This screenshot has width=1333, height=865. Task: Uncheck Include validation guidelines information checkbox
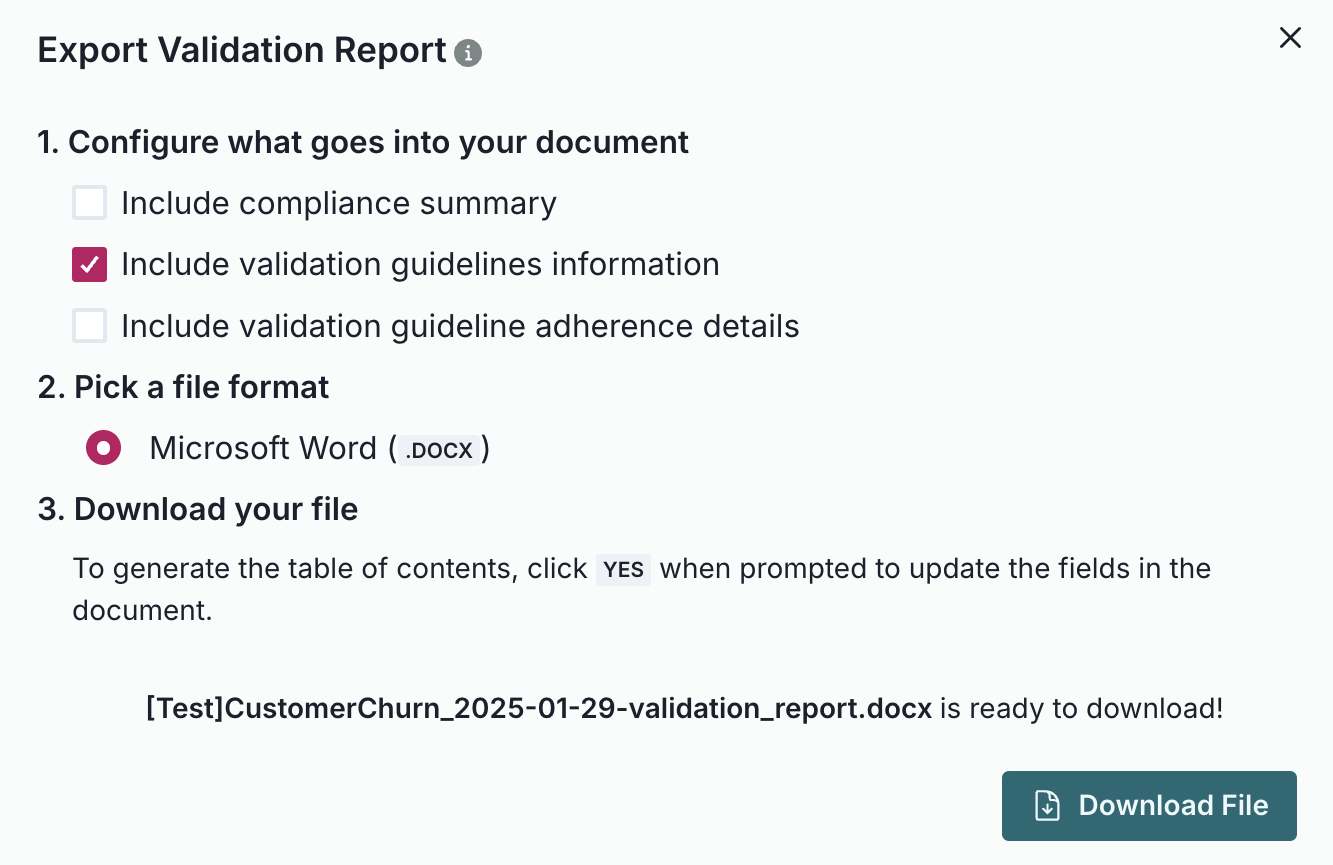tap(90, 265)
